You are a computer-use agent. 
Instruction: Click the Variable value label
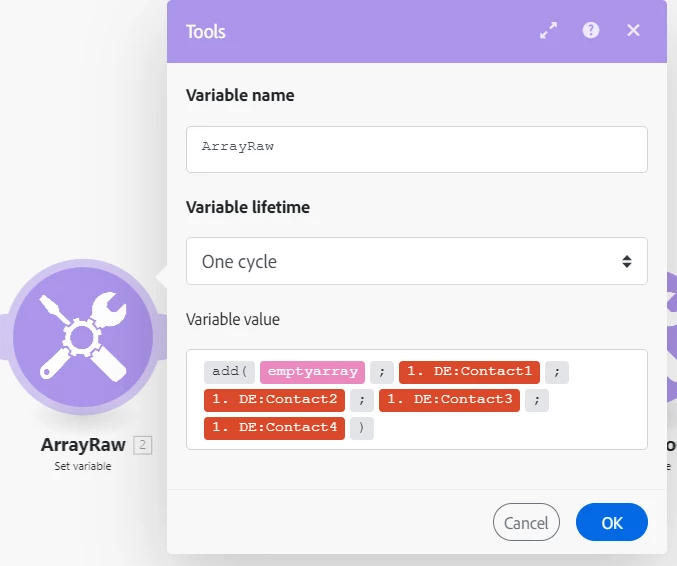tap(233, 319)
